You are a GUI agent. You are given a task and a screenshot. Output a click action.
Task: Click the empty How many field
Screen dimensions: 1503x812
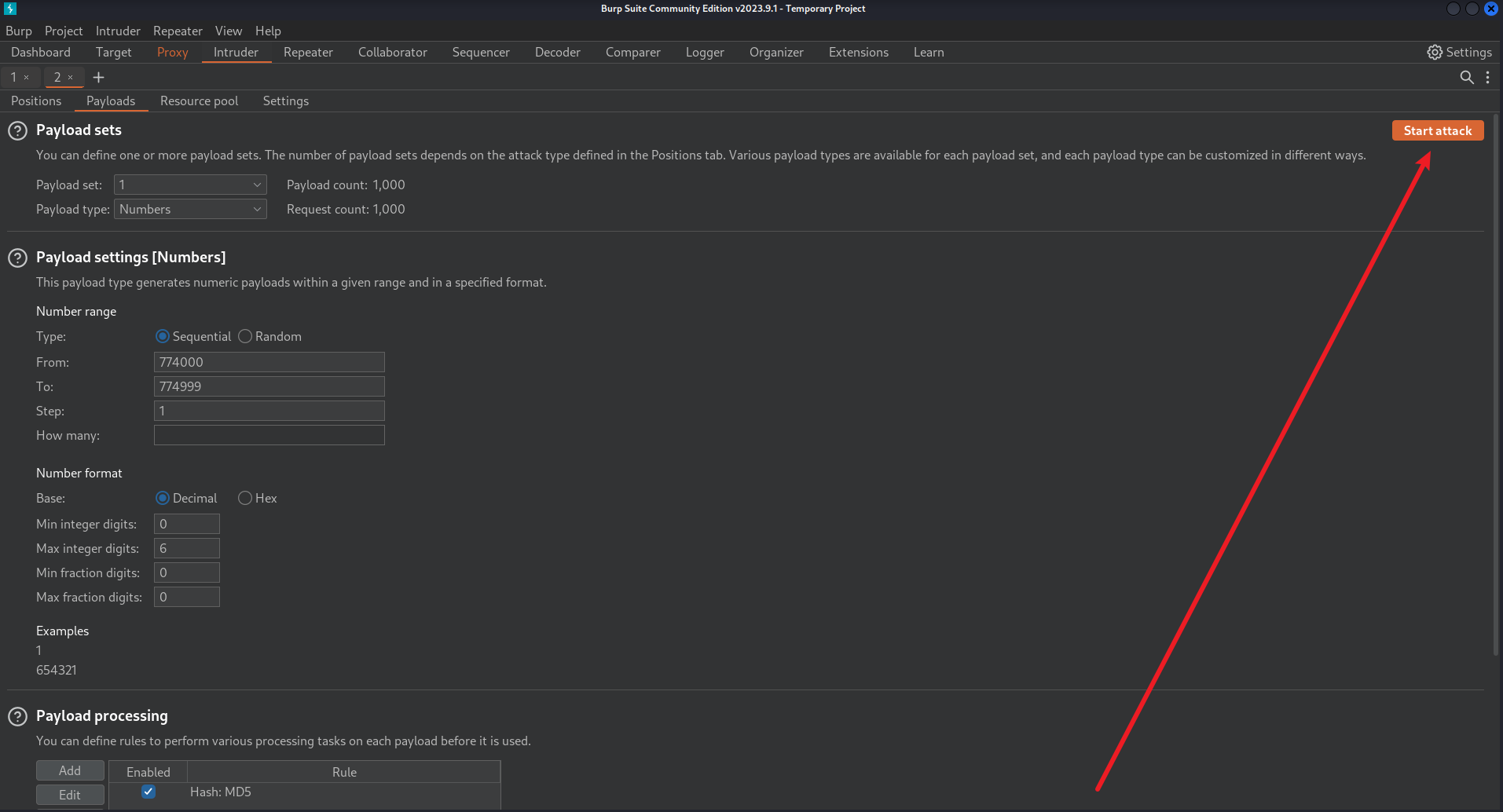coord(269,435)
